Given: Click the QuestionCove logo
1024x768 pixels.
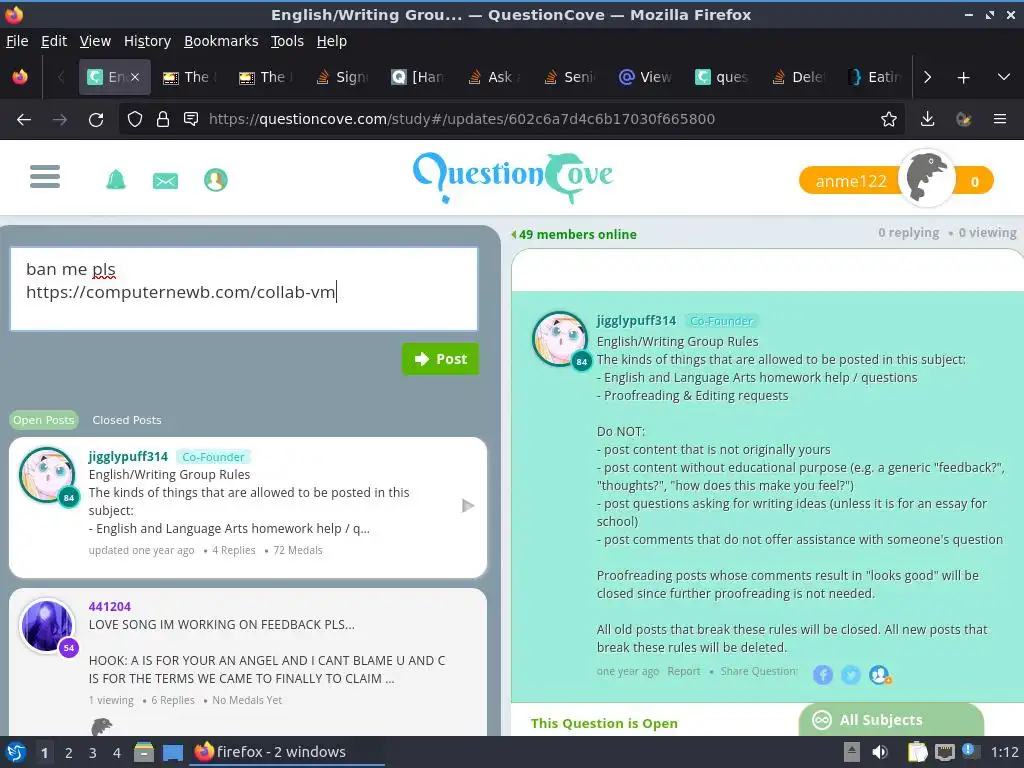Looking at the screenshot, I should coord(513,177).
